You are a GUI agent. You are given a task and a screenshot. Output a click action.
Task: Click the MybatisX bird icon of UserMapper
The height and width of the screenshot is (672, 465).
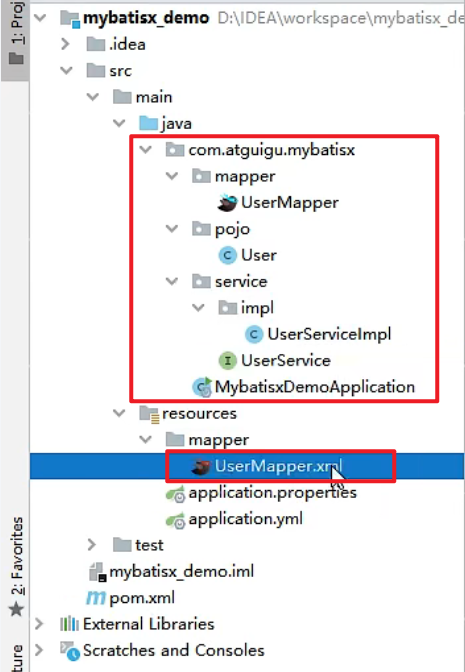click(x=227, y=203)
